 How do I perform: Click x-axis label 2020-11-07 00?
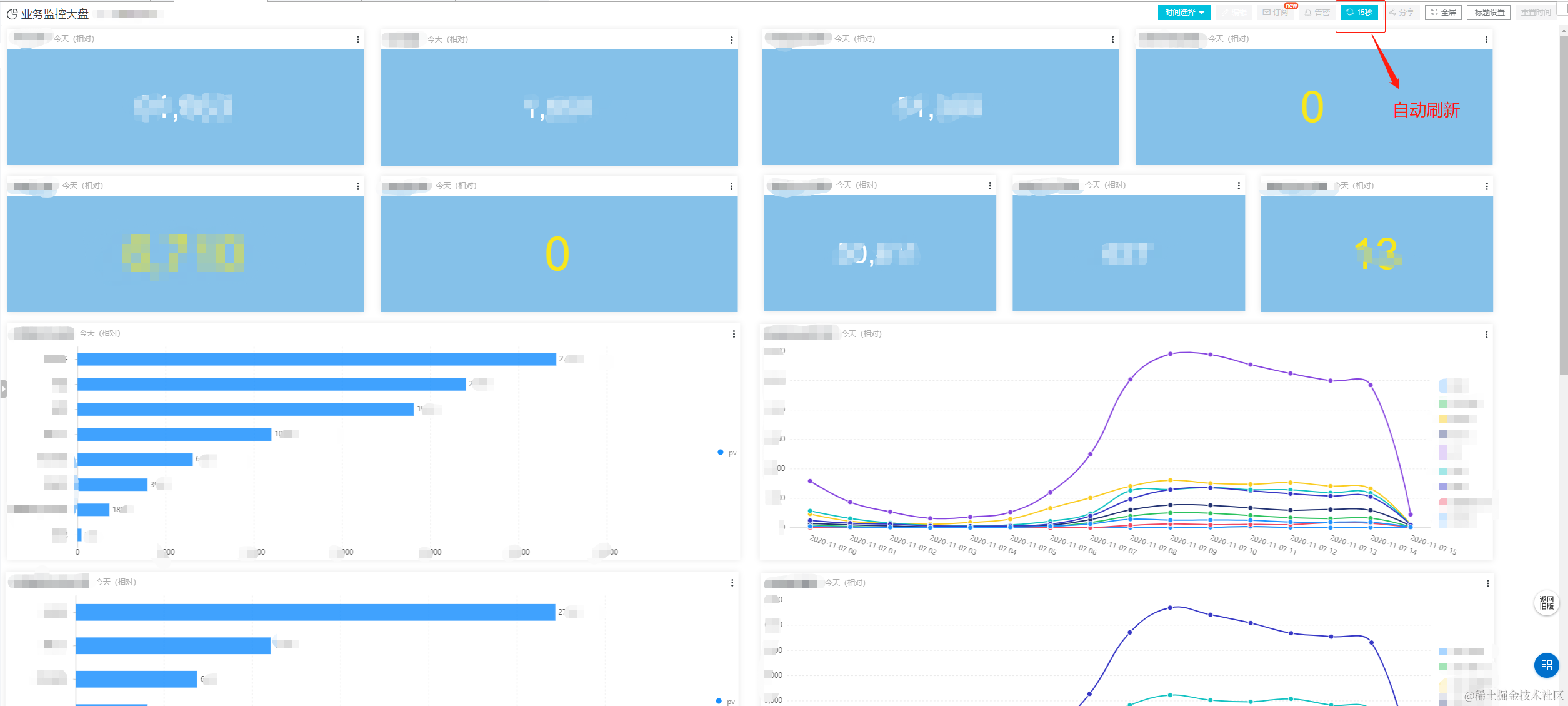833,545
